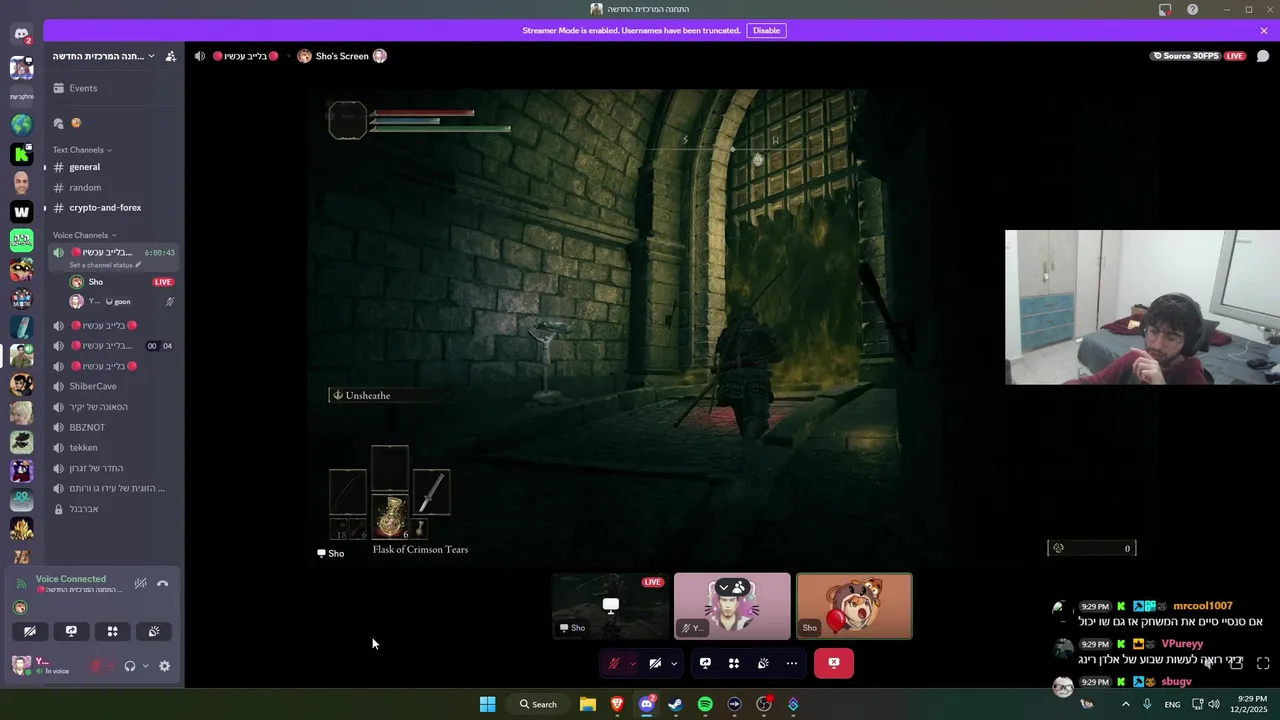Viewport: 1280px width, 720px height.
Task: Collapse participants with chevron on pink tile
Action: 724,587
